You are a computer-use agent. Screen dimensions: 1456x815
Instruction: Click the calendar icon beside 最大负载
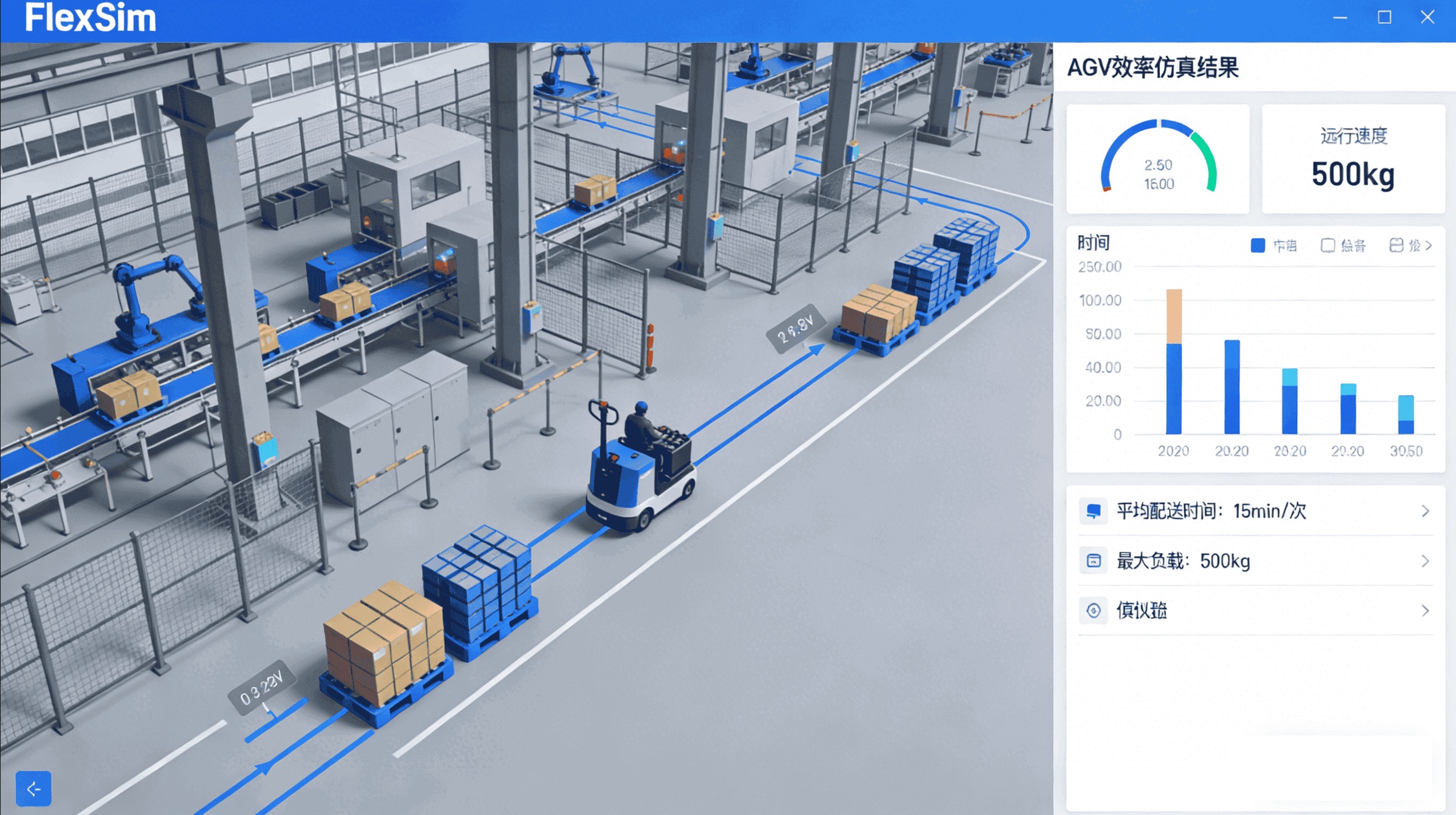point(1093,561)
